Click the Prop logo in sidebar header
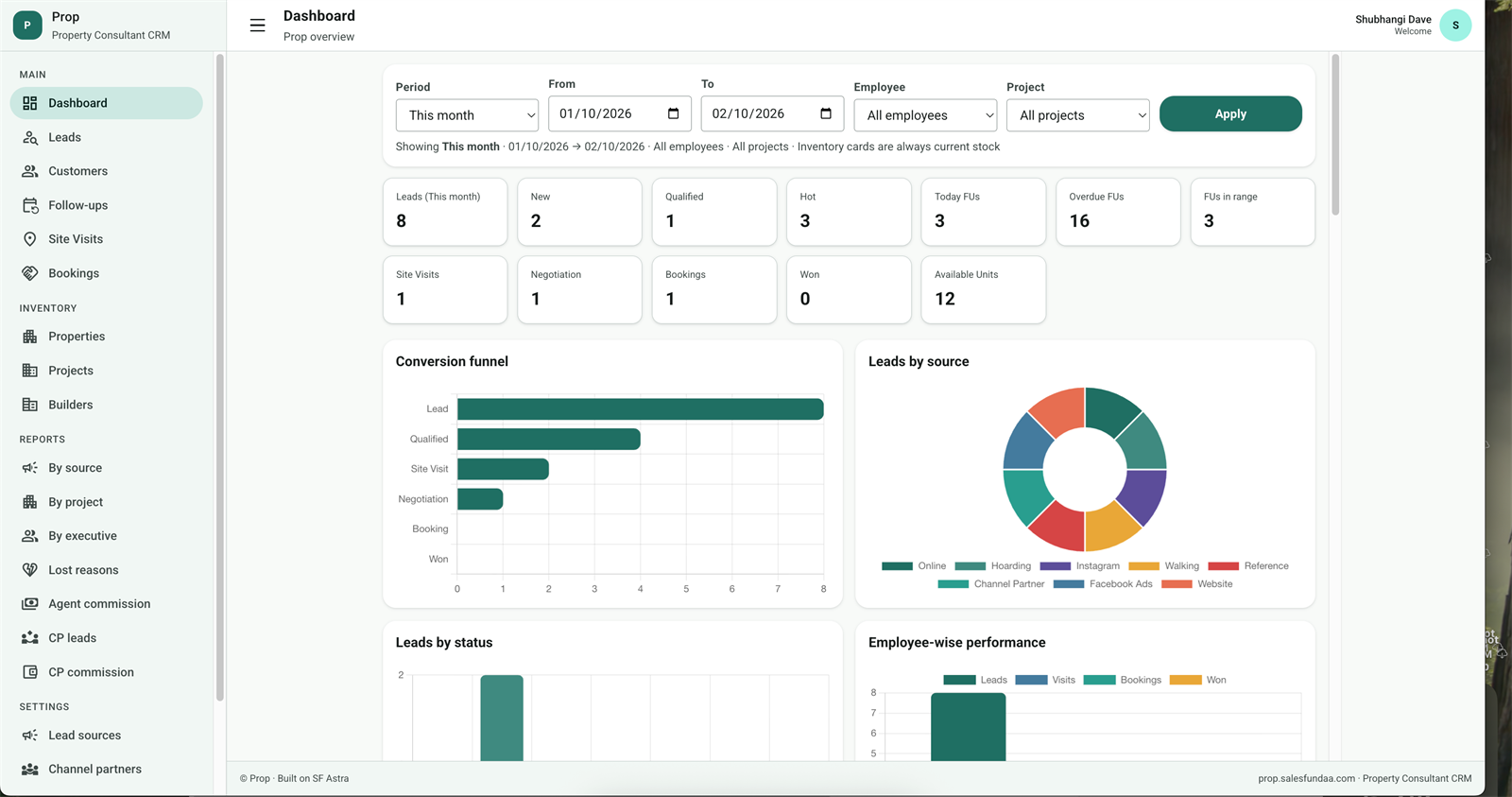Viewport: 1512px width, 797px height. click(27, 26)
